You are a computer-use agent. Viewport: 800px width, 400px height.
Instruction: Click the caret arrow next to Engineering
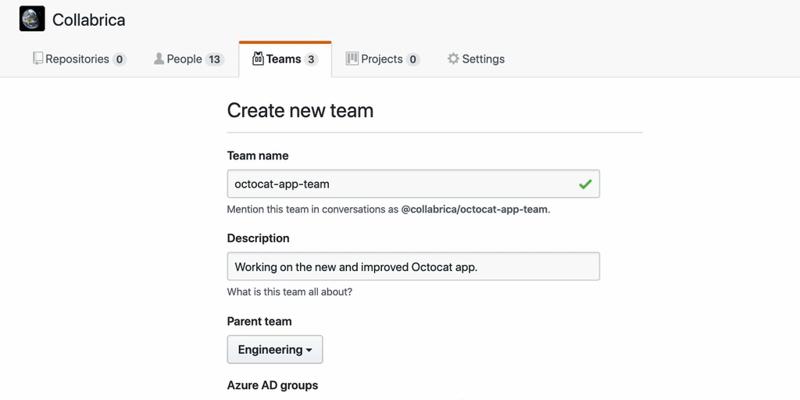(x=309, y=351)
